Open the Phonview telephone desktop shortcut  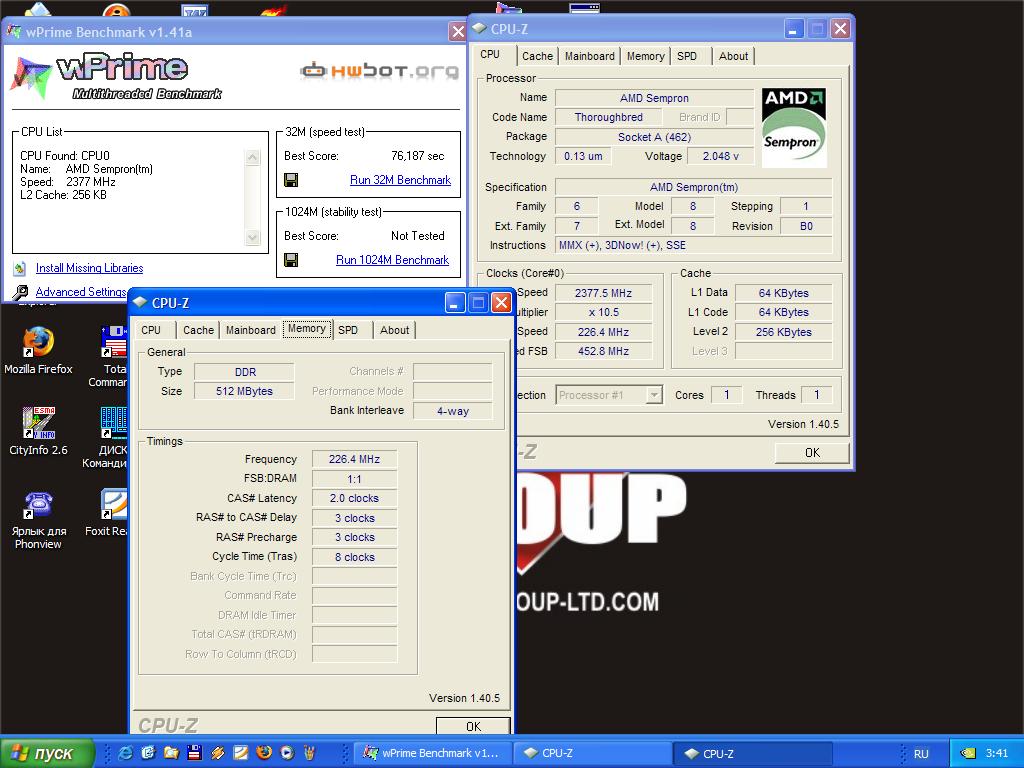[x=38, y=520]
